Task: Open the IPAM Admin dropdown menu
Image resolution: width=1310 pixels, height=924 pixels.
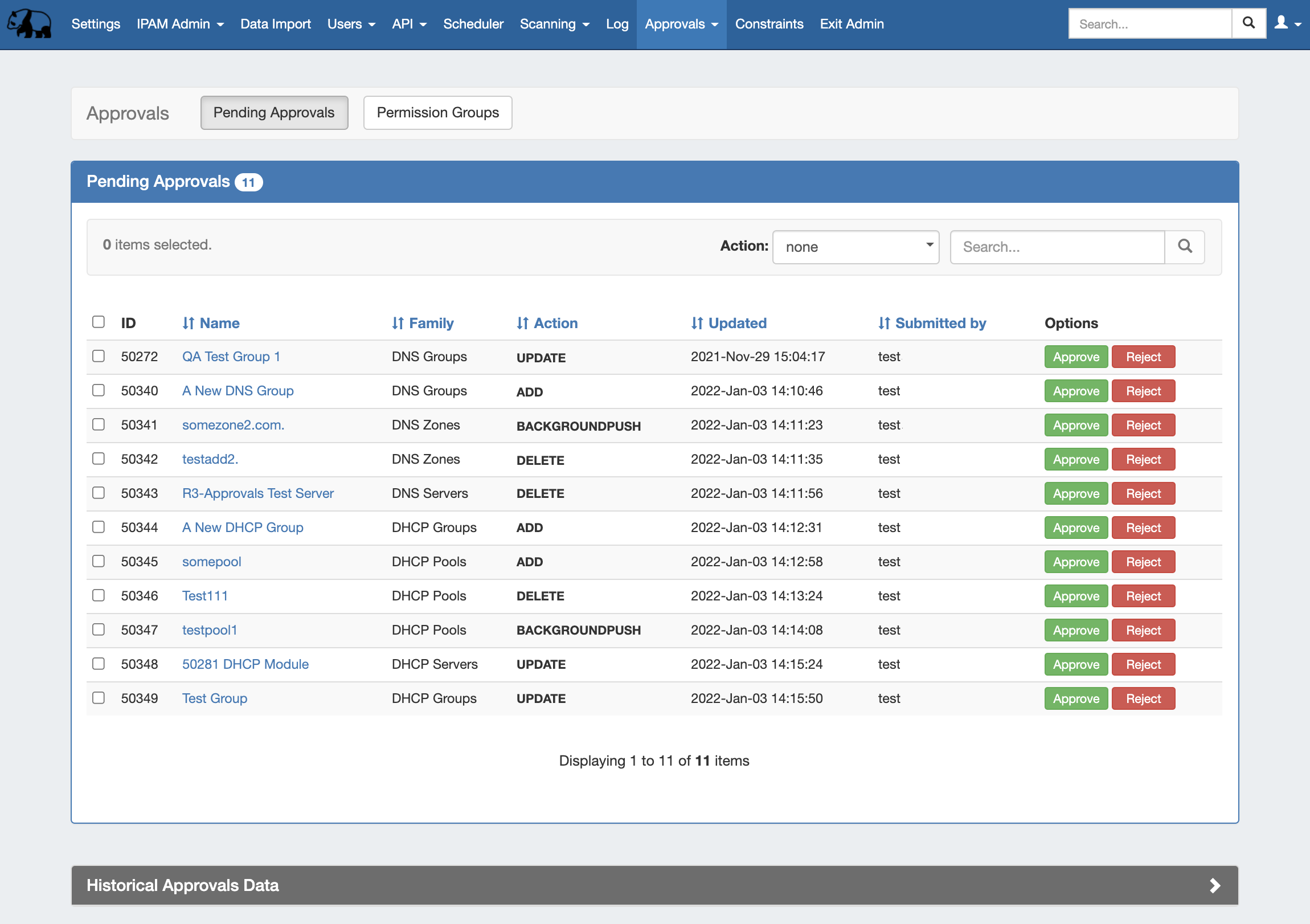Action: [x=180, y=24]
